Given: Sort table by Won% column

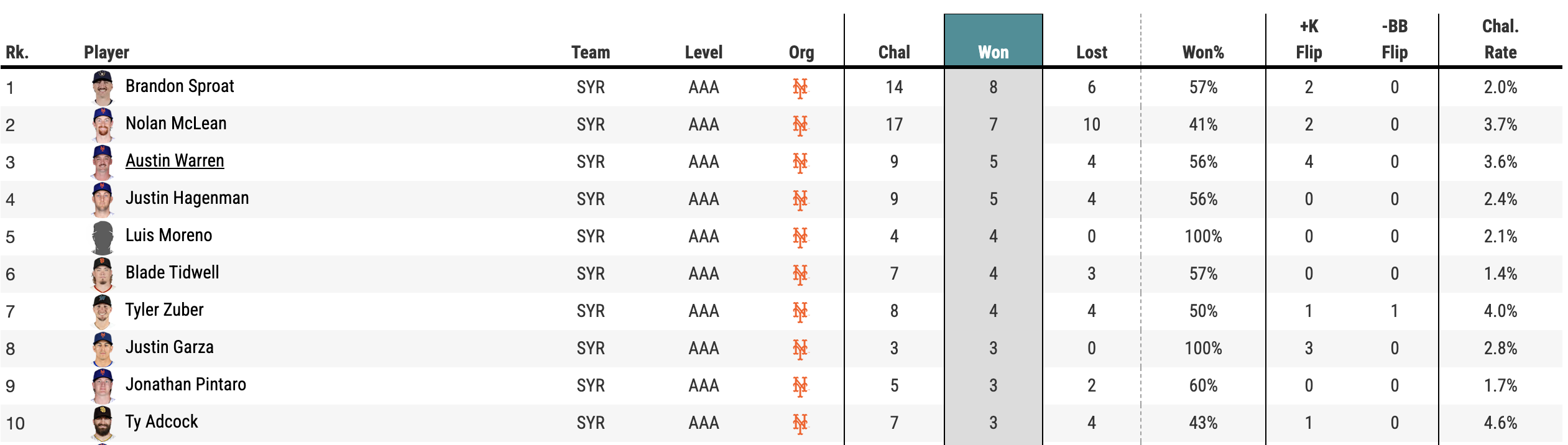Looking at the screenshot, I should click(1203, 52).
